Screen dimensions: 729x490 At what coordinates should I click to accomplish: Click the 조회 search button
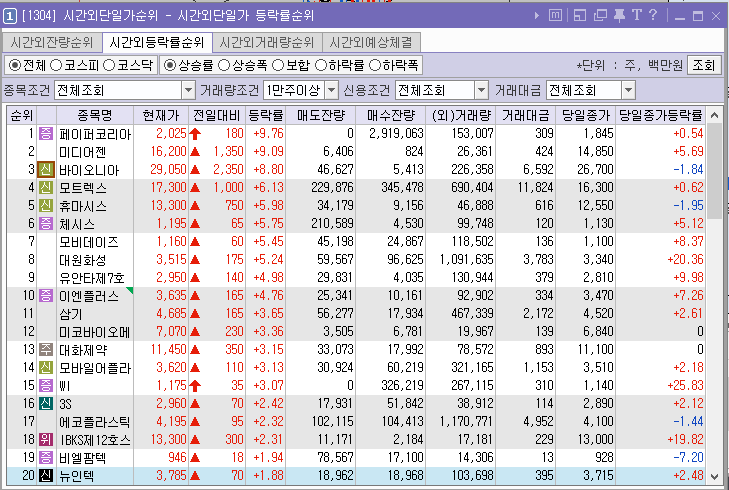703,65
